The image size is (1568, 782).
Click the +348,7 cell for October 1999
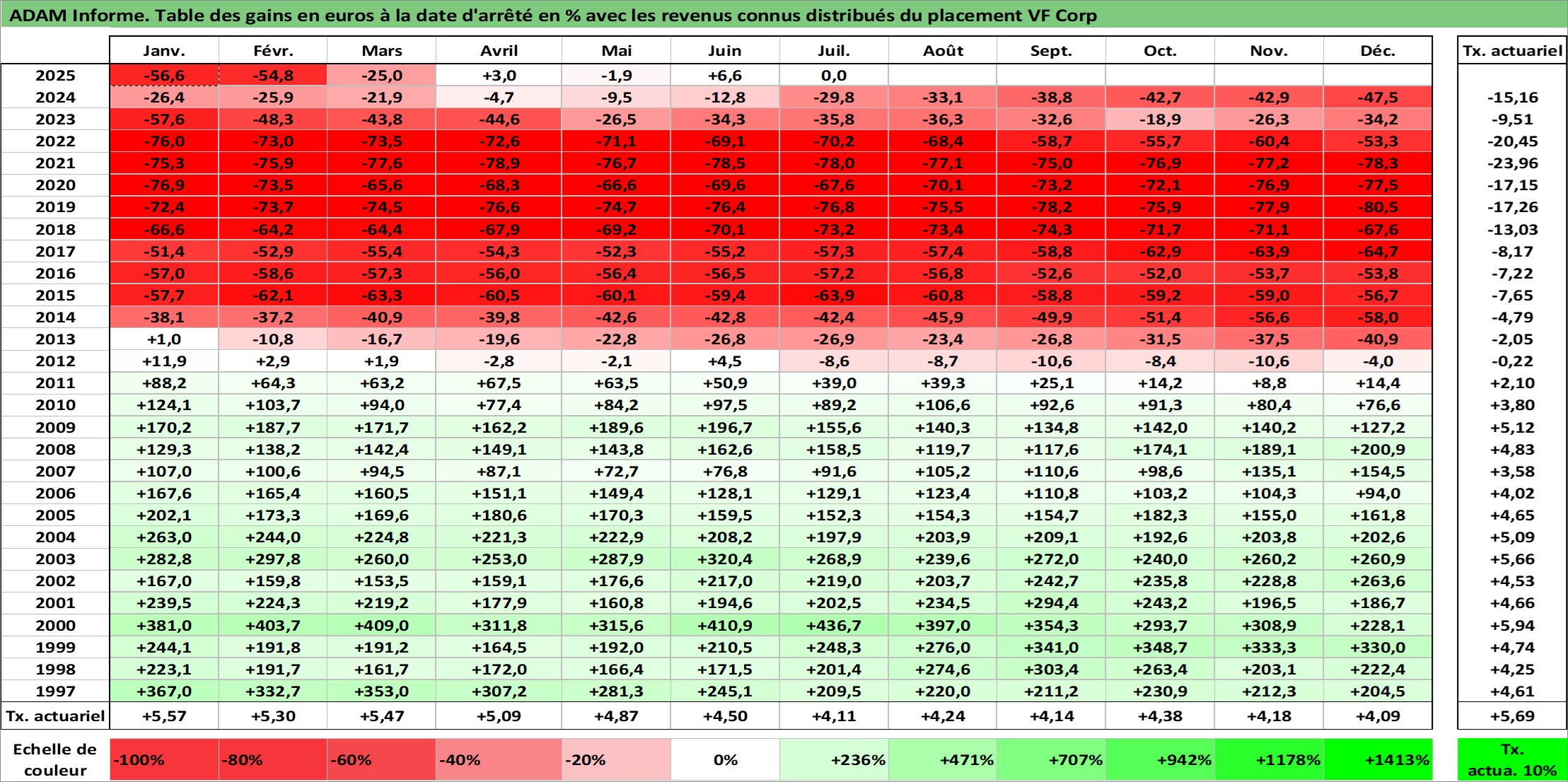(1160, 647)
